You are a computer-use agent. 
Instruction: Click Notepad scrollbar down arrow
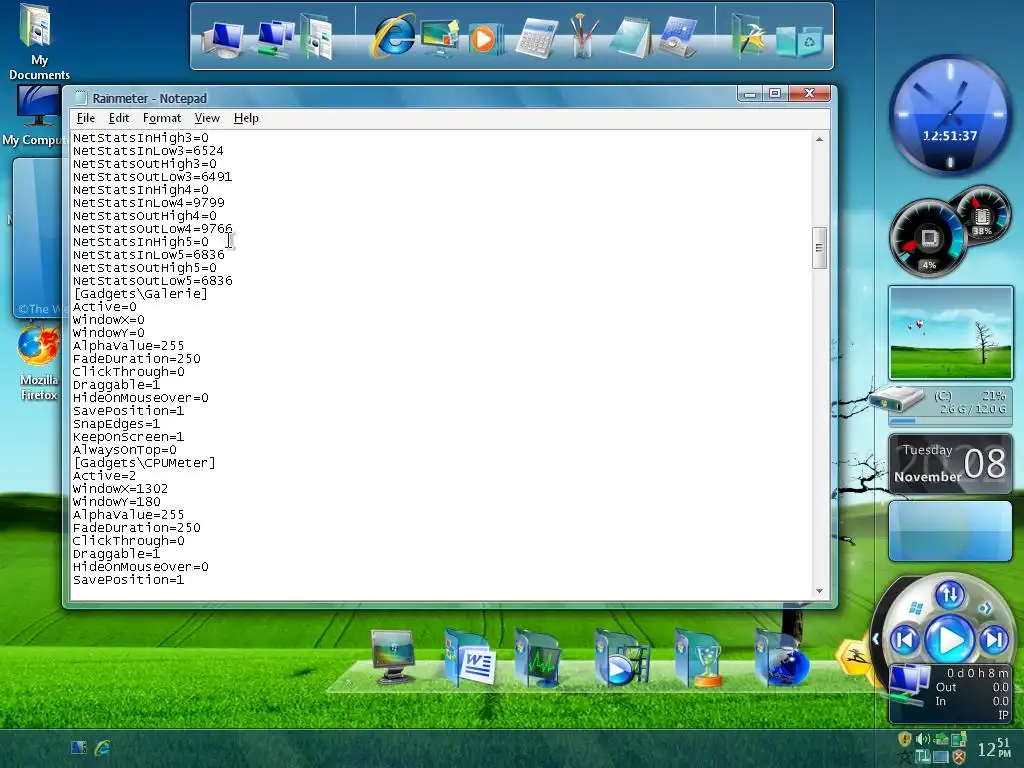(820, 592)
